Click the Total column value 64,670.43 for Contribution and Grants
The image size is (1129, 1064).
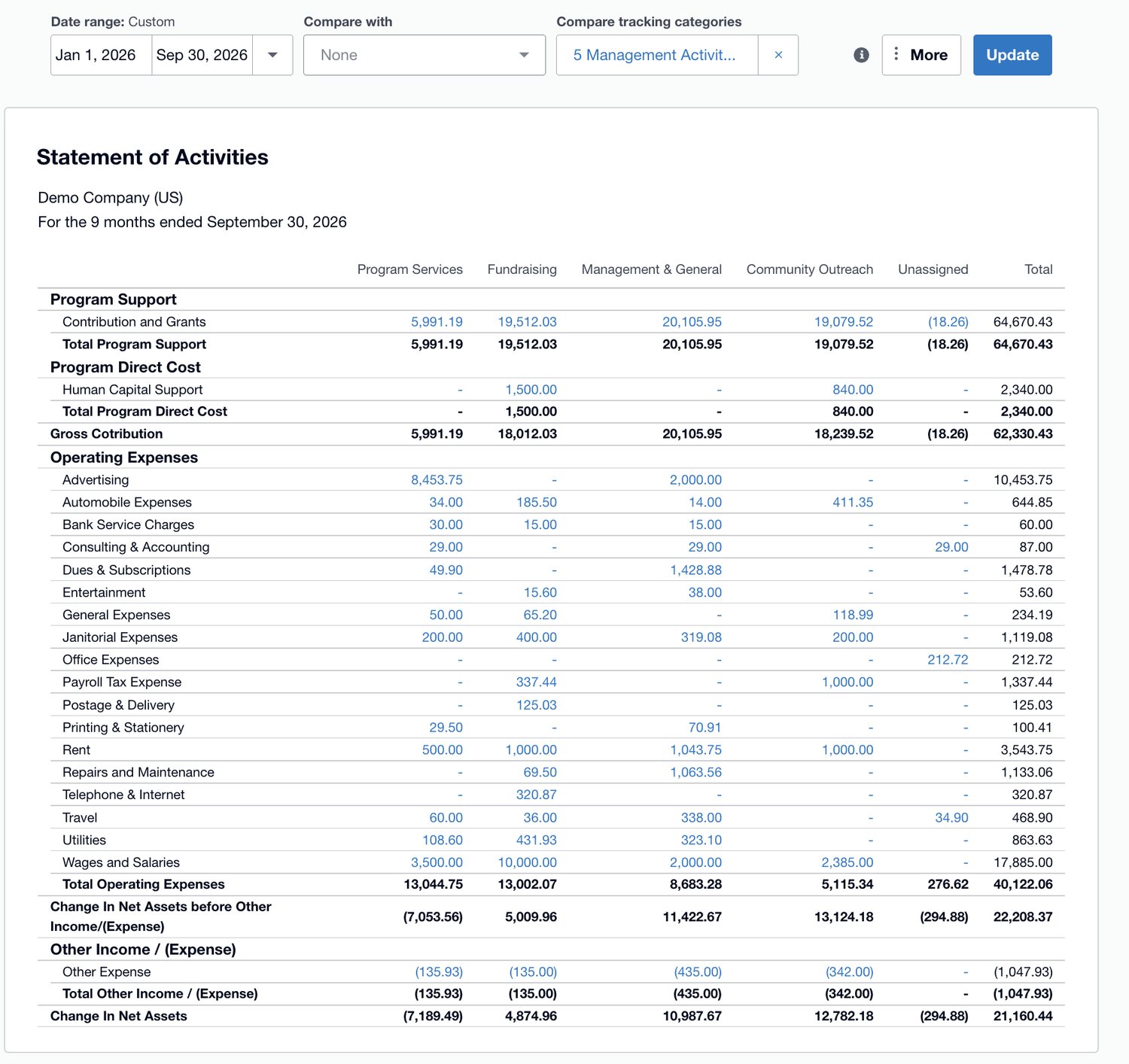1023,322
